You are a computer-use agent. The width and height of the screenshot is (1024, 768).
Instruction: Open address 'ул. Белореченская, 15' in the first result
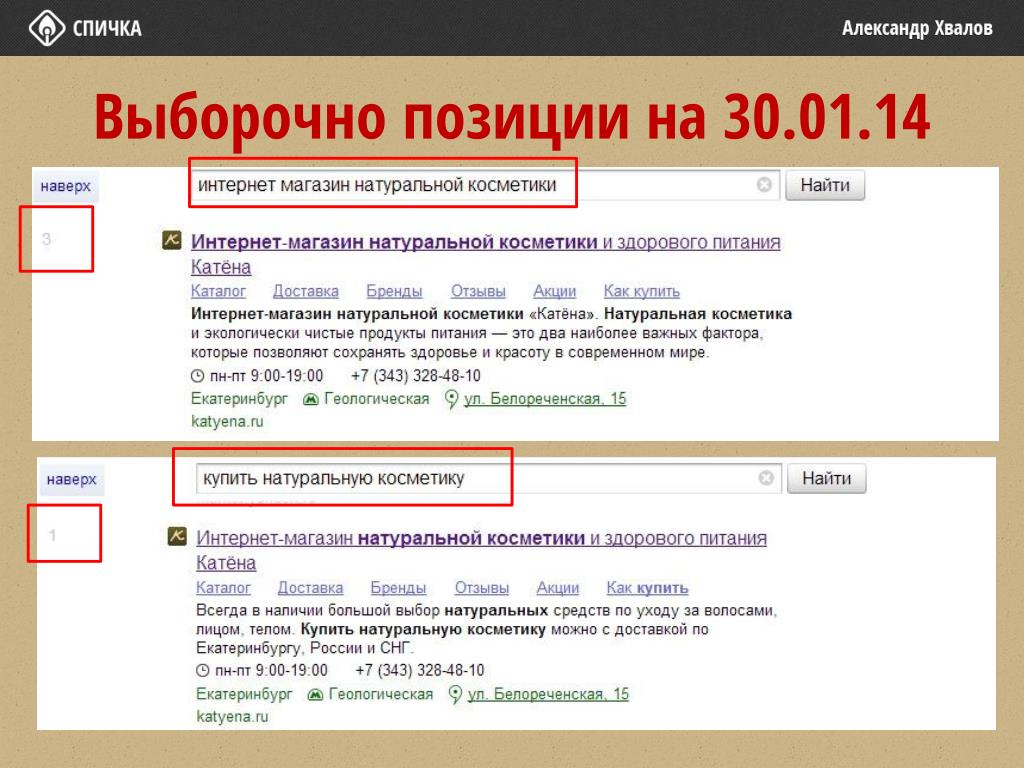(x=545, y=399)
